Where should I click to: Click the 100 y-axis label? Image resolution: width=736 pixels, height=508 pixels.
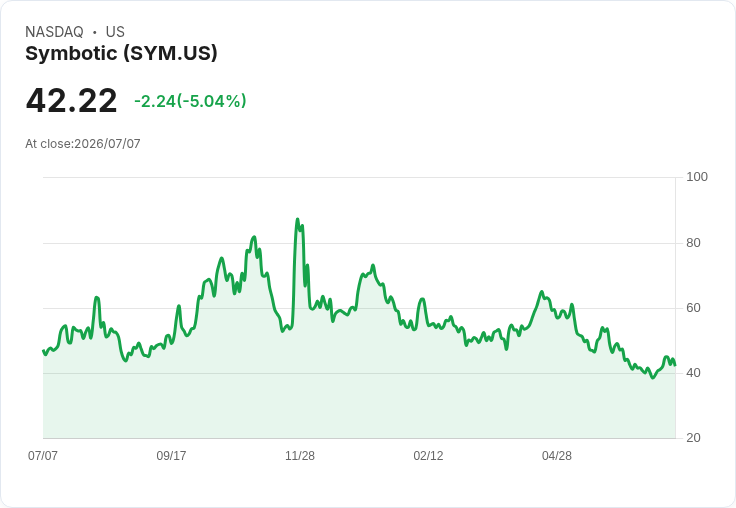coord(697,177)
